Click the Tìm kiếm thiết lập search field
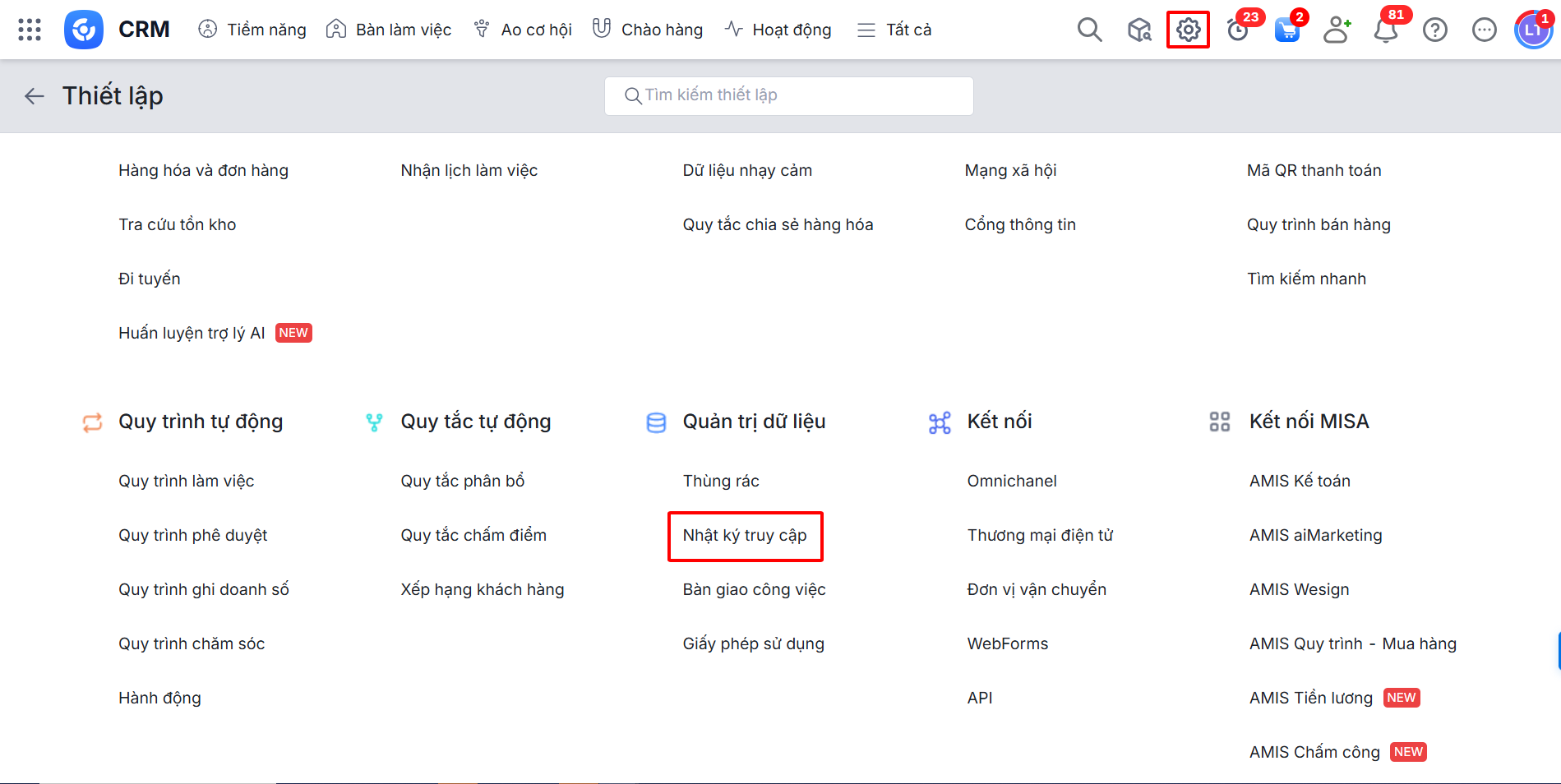Image resolution: width=1561 pixels, height=784 pixels. pyautogui.click(x=789, y=95)
